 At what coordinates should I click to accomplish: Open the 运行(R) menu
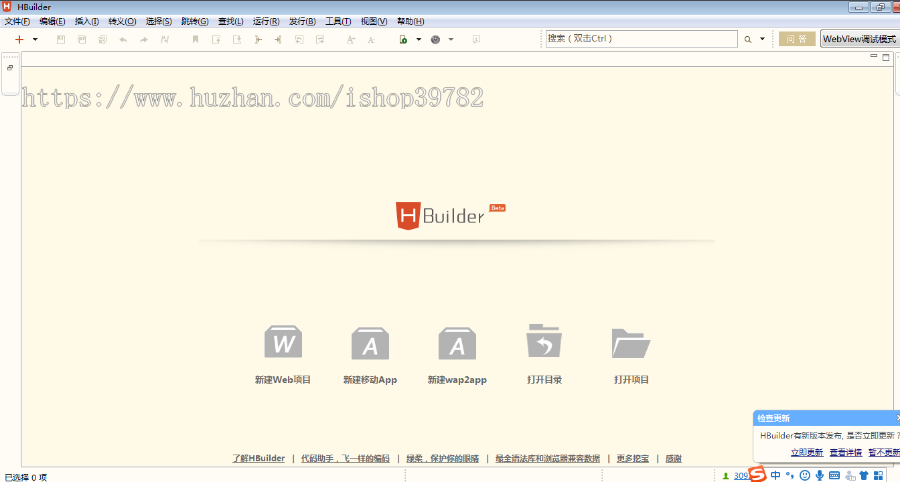click(266, 21)
